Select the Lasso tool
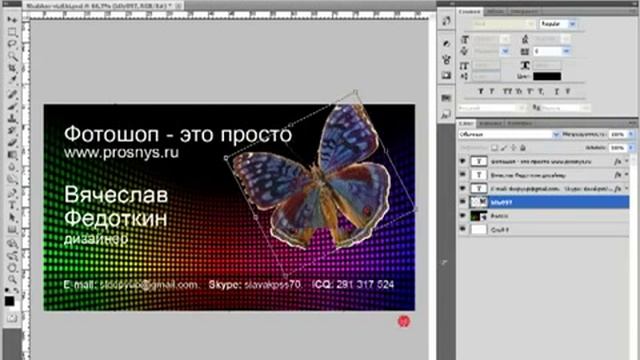Viewport: 640px width, 360px height. (12, 43)
